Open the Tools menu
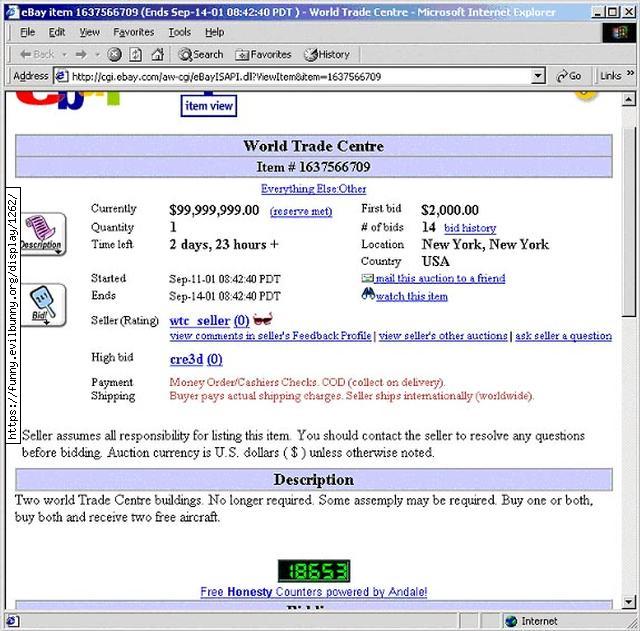 tap(180, 32)
